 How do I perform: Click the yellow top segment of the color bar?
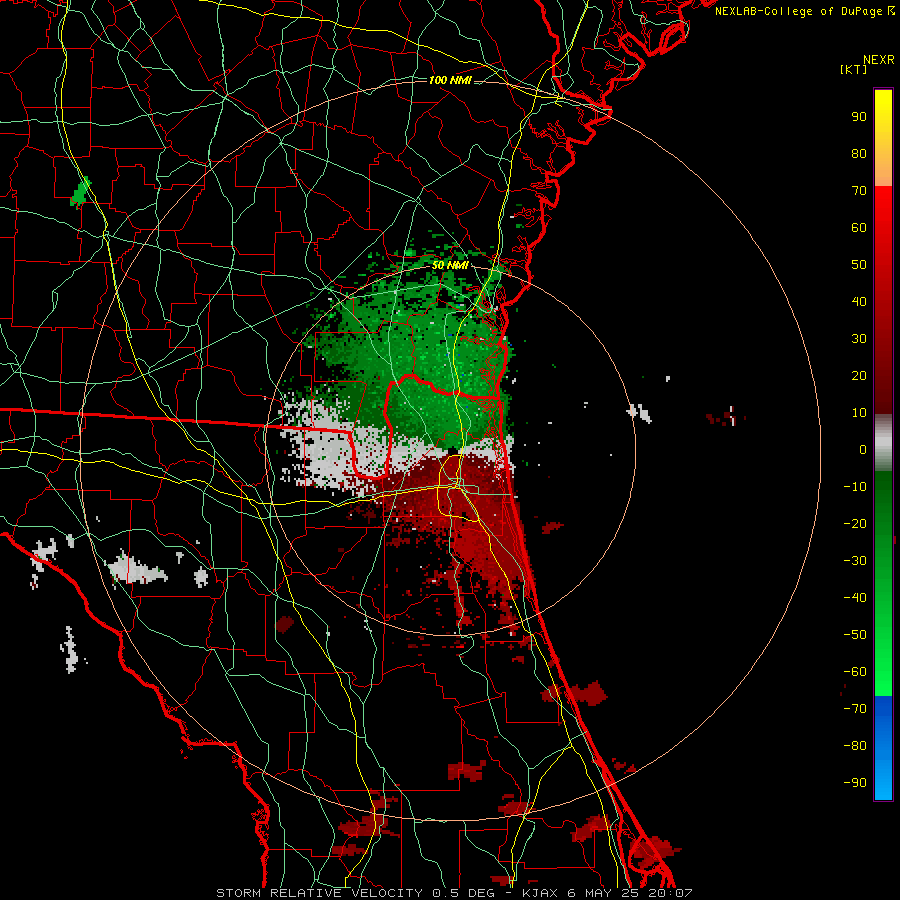click(883, 138)
